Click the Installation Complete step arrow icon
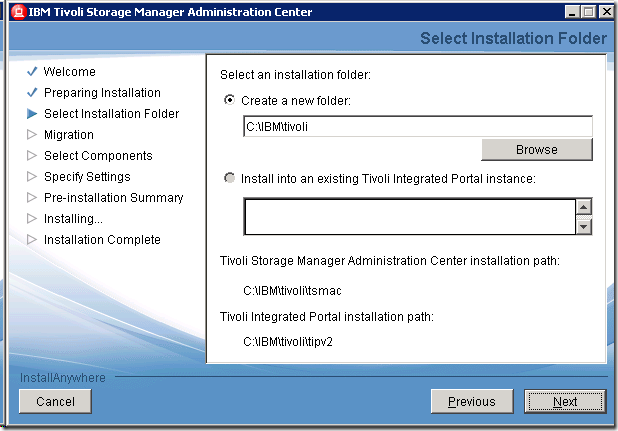The image size is (618, 431). click(x=32, y=240)
